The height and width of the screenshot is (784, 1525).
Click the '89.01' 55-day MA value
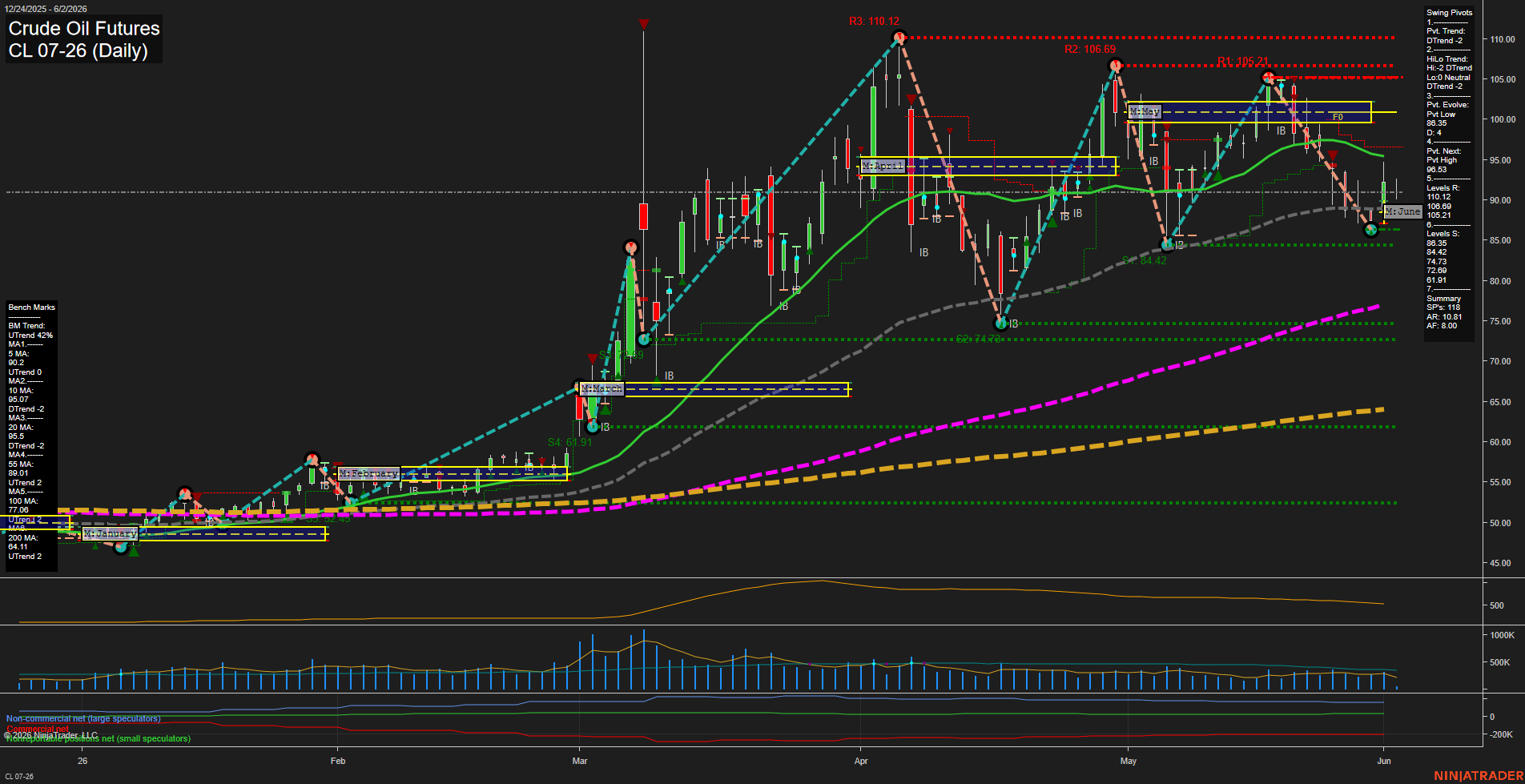pos(18,473)
